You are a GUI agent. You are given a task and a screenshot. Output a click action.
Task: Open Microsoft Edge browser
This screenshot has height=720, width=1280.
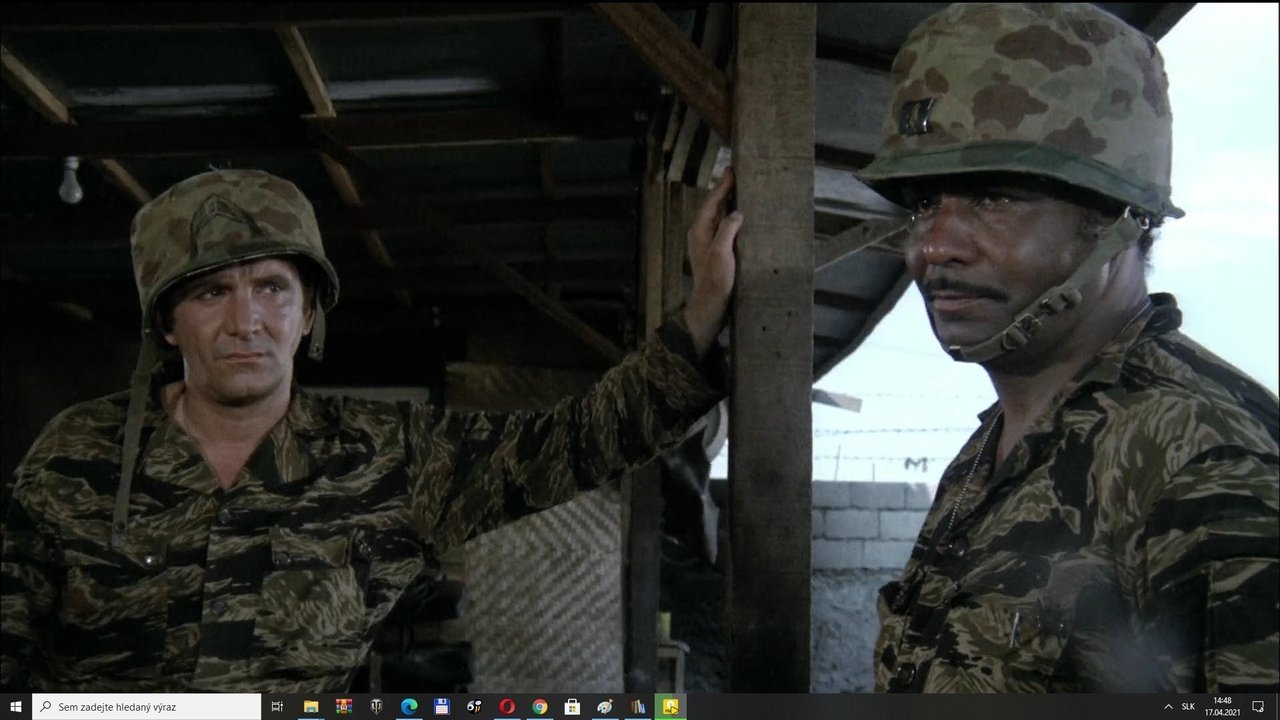point(409,706)
